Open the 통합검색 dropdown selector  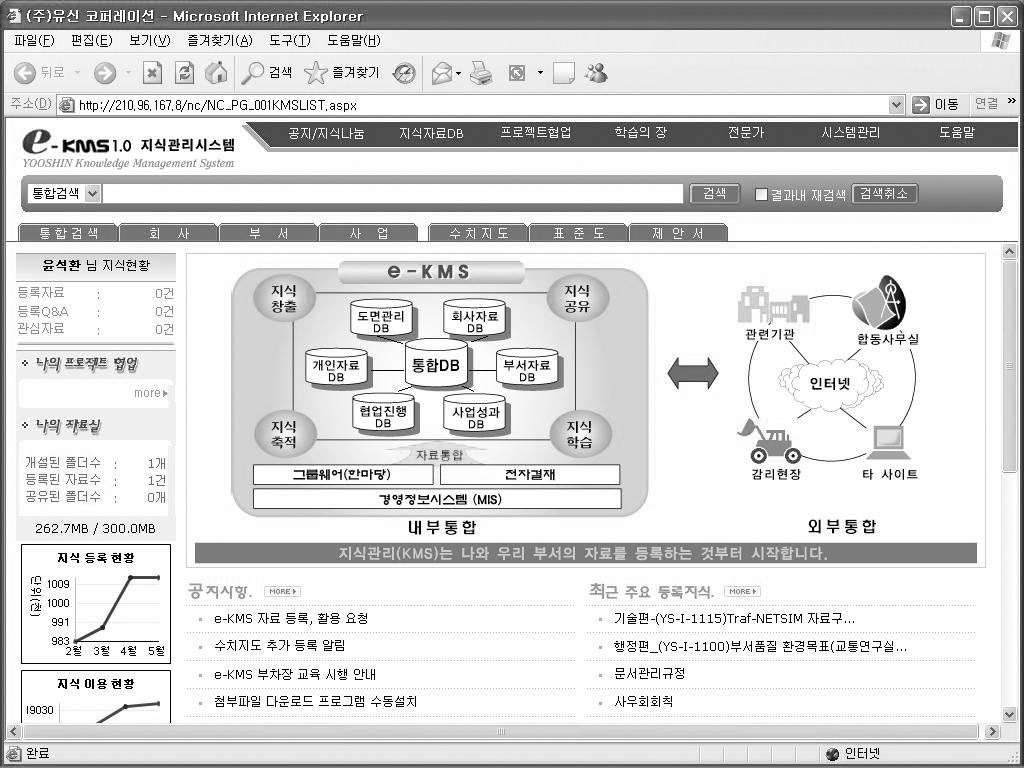coord(93,194)
